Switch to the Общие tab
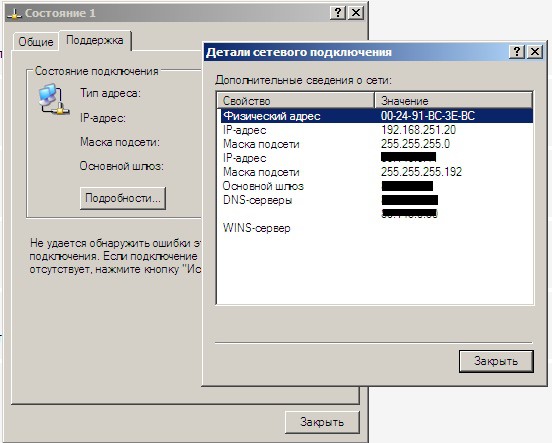Image resolution: width=552 pixels, height=443 pixels. tap(36, 42)
